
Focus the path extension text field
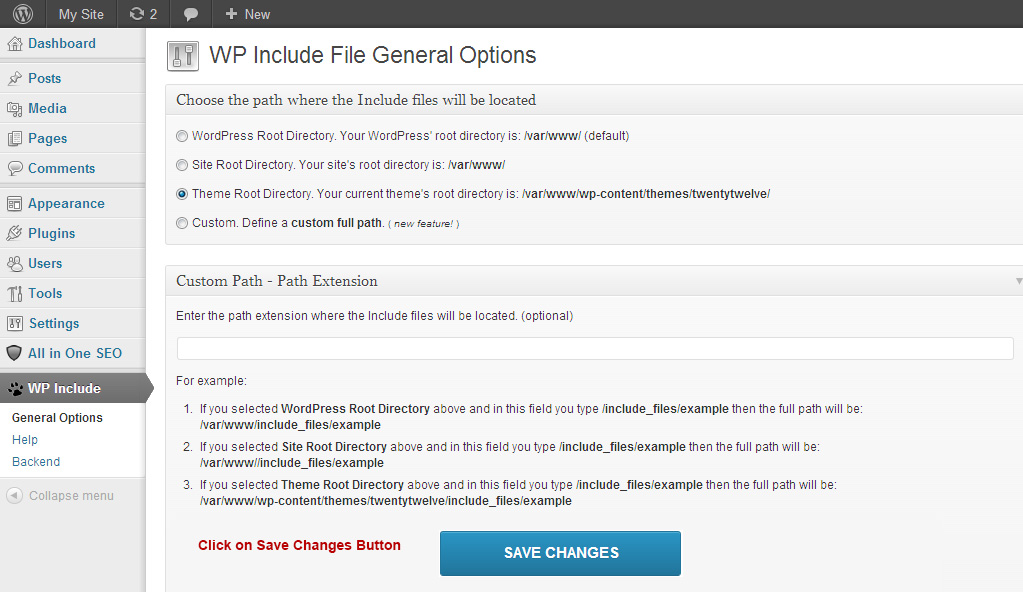[595, 348]
